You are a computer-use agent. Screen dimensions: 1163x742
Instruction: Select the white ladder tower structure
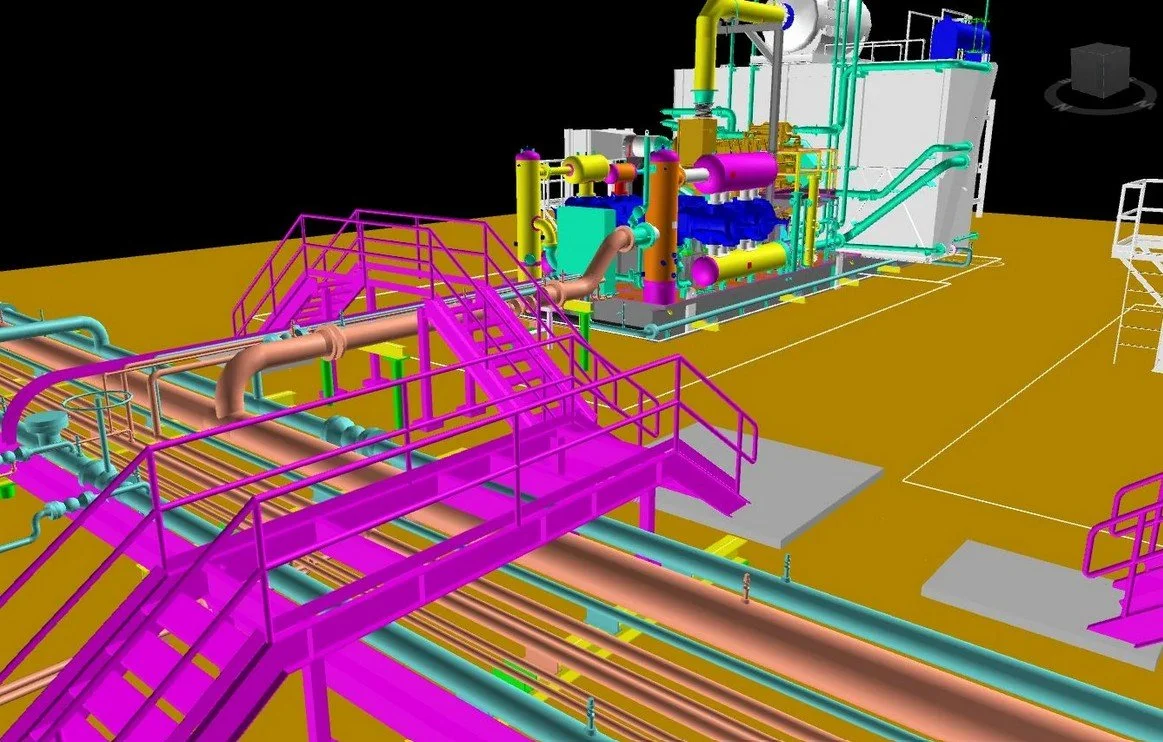click(1139, 275)
